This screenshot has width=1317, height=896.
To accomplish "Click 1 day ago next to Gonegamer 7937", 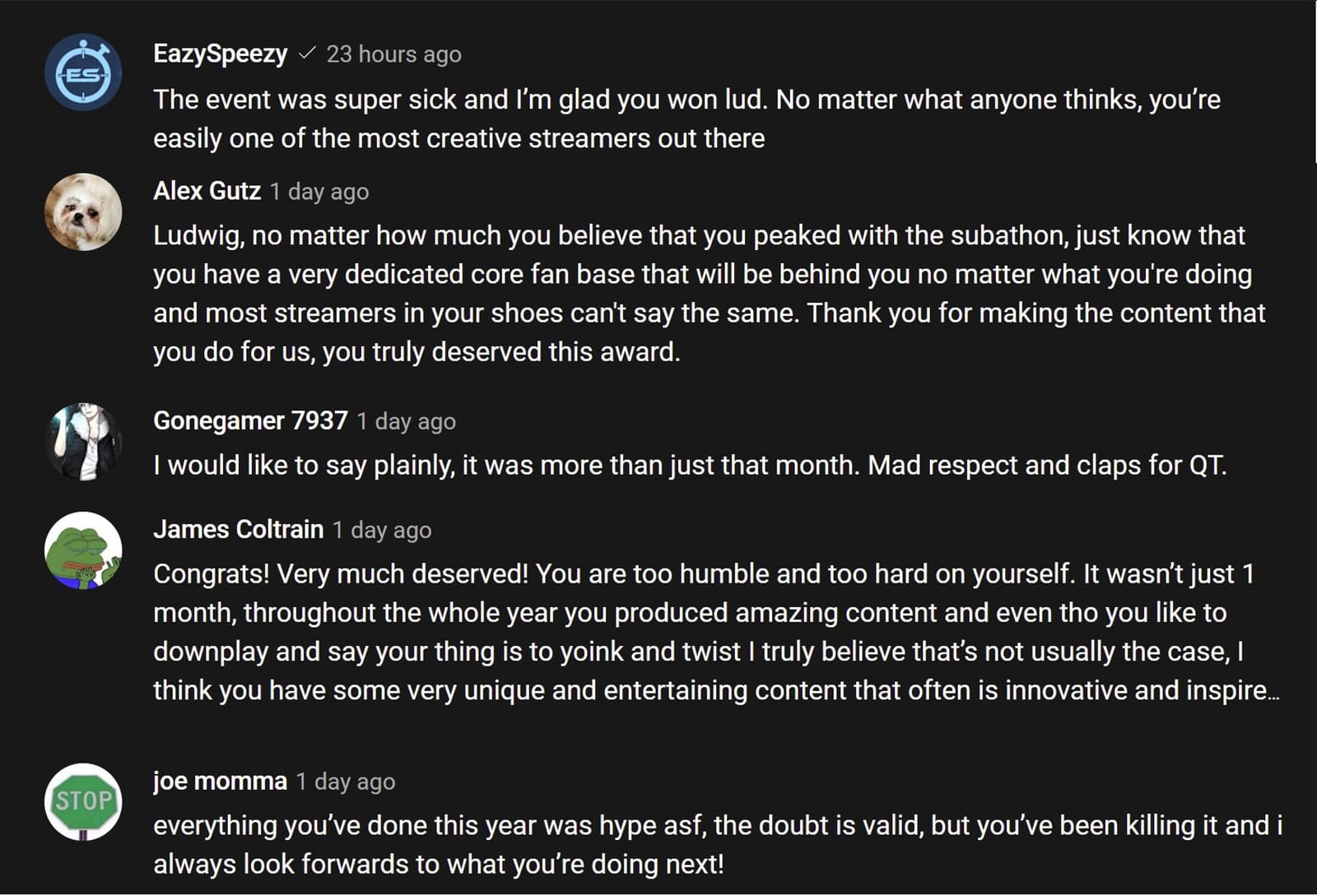I will click(x=406, y=420).
